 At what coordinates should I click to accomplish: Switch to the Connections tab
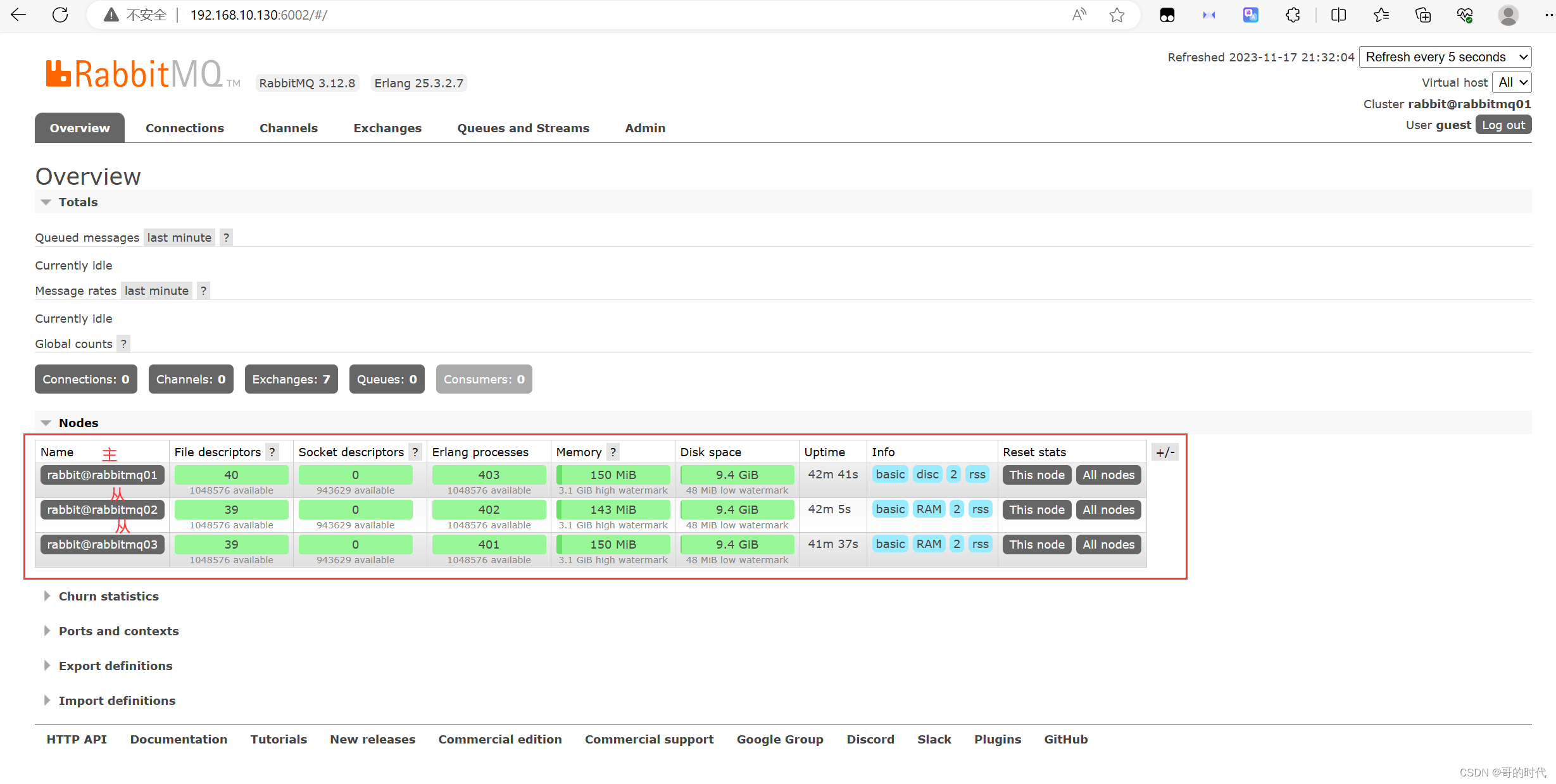point(184,128)
